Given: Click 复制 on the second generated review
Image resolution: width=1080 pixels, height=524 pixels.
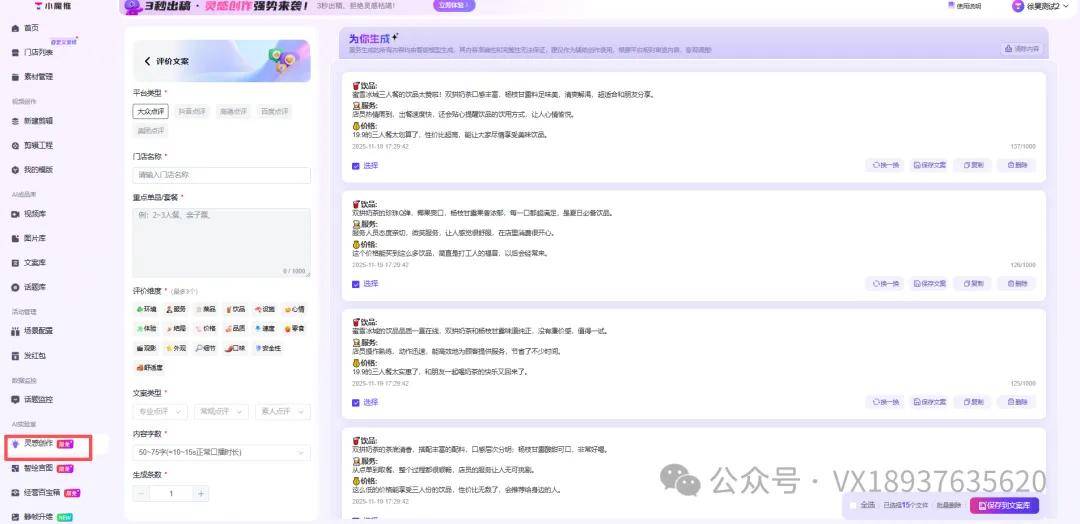Looking at the screenshot, I should [x=972, y=284].
